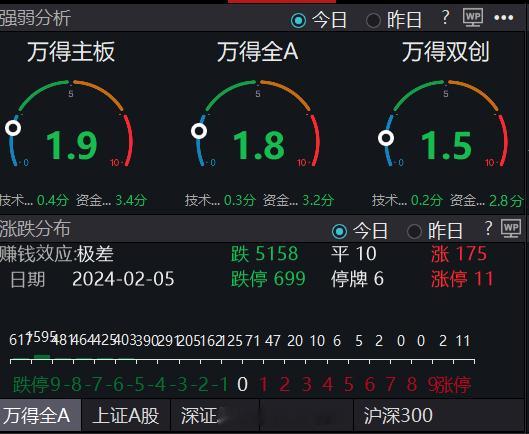
Task: Click 跌停 label on distribution axis
Action: 31,384
